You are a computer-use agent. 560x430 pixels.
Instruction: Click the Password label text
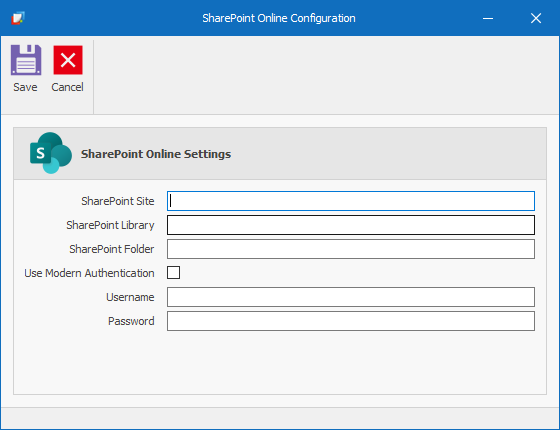click(131, 321)
